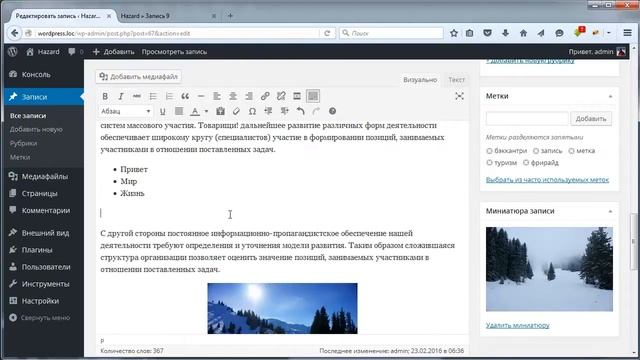The height and width of the screenshot is (360, 640).
Task: Open the Рубрики submenu link
Action: [23, 144]
